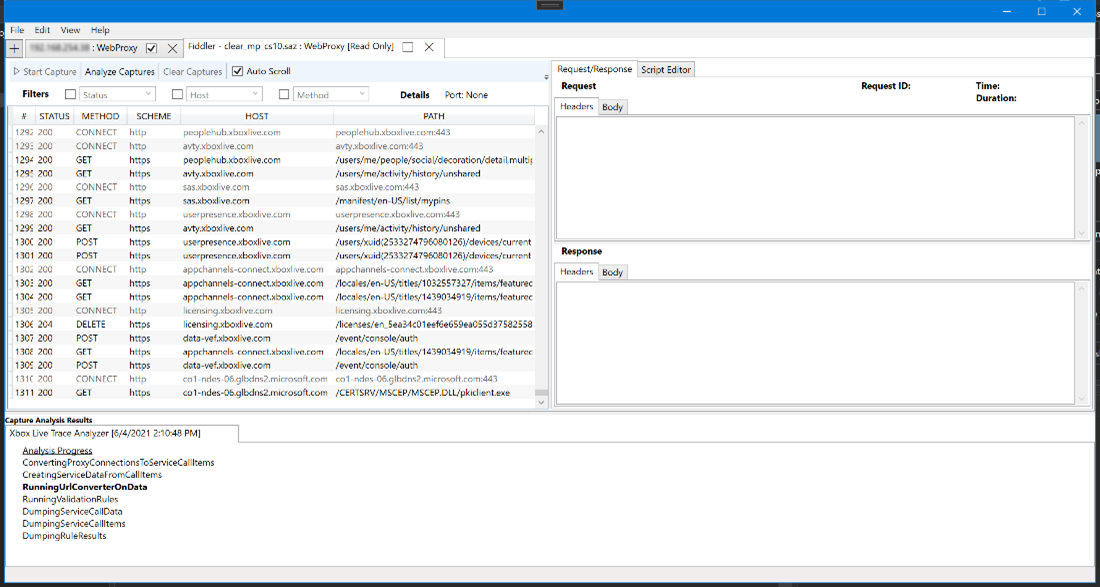This screenshot has height=587, width=1100.
Task: Toggle checkbox on first WebProxy tab
Action: pos(151,48)
